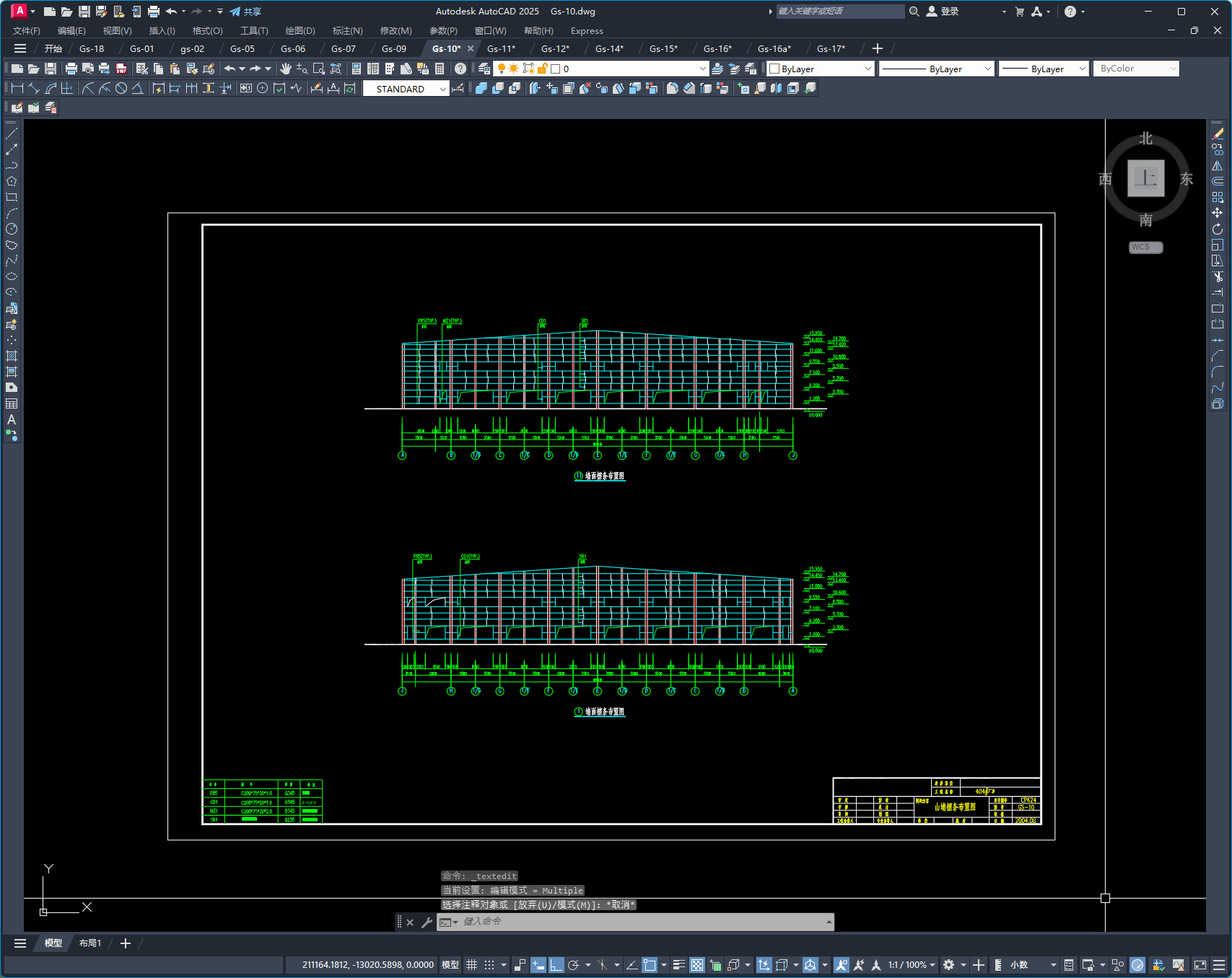Open the Hatch tool
This screenshot has width=1232, height=978.
coord(12,356)
